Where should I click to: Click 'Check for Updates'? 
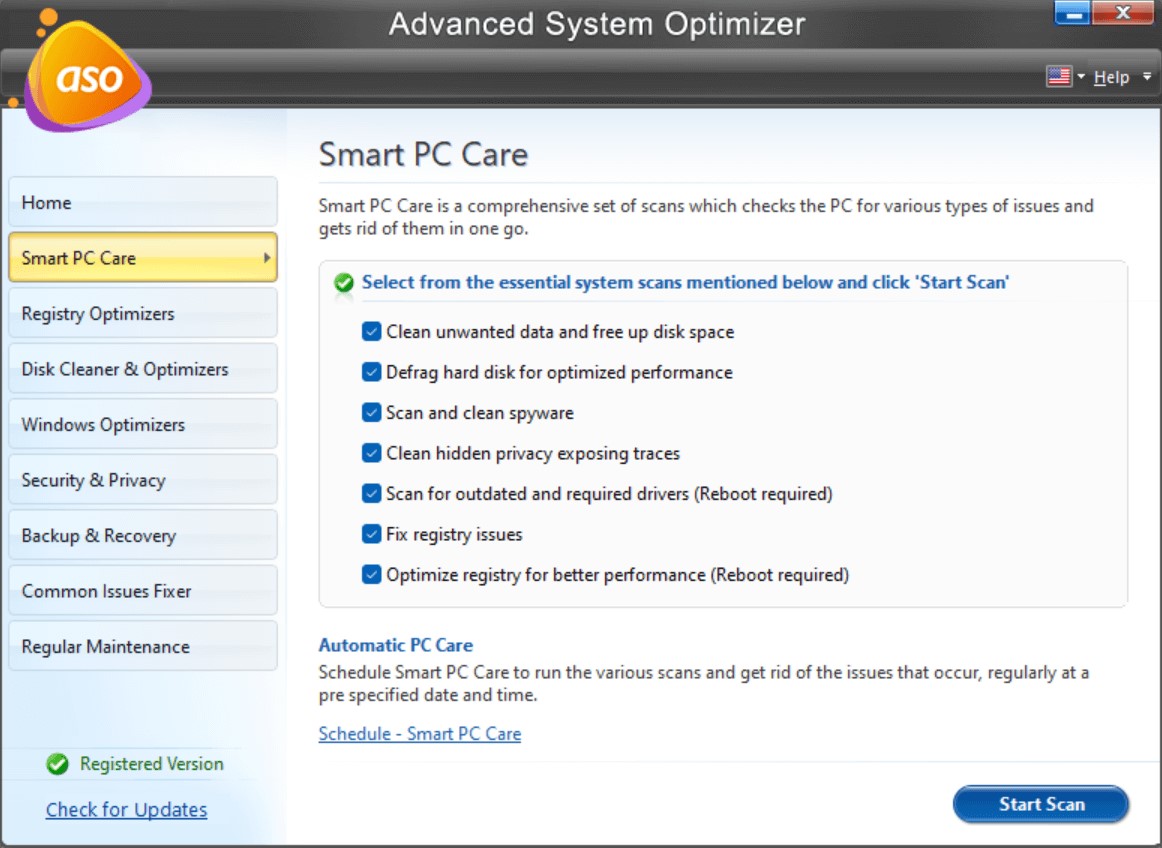click(x=126, y=809)
